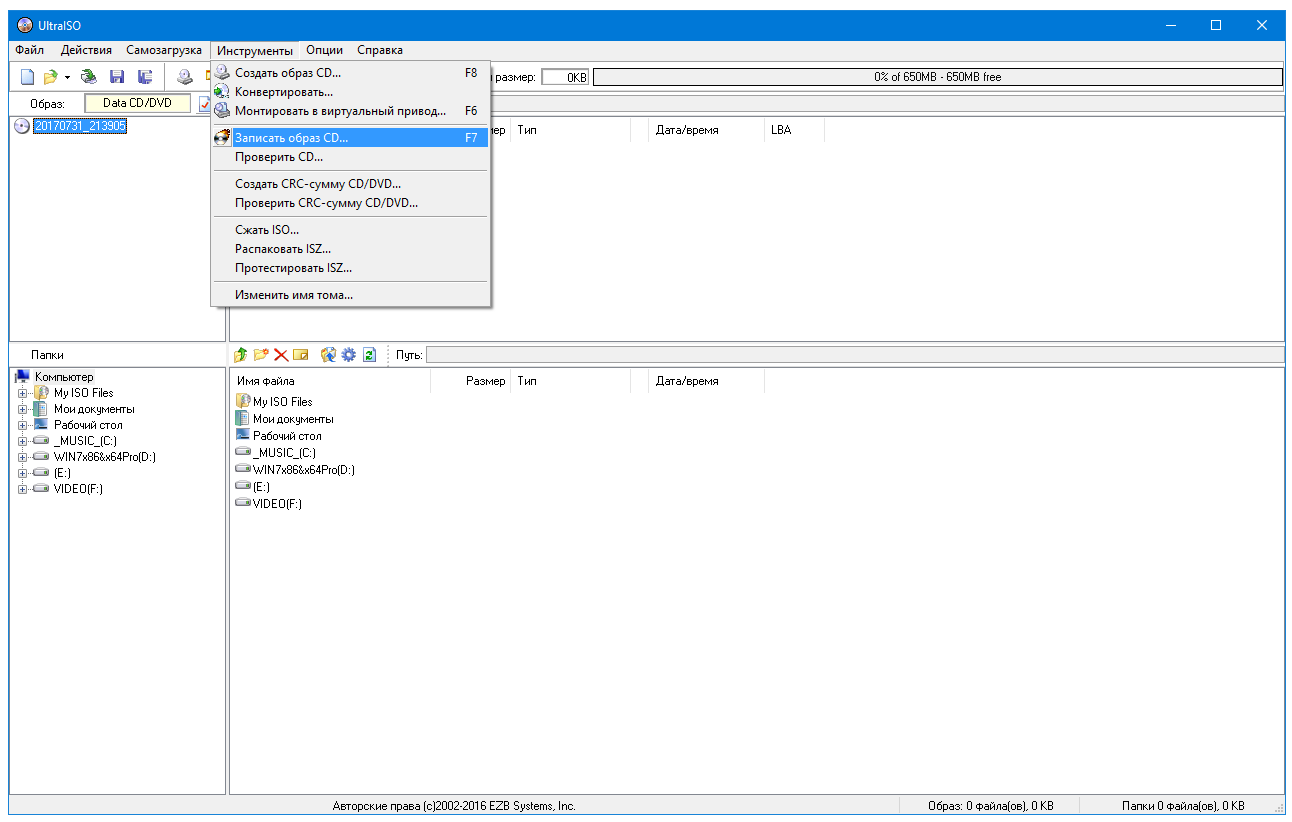This screenshot has height=822, width=1292.
Task: Click the green refresh icon in lower toolbar
Action: click(369, 355)
